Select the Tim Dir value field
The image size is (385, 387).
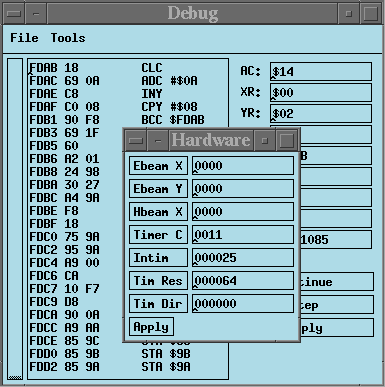pos(243,304)
